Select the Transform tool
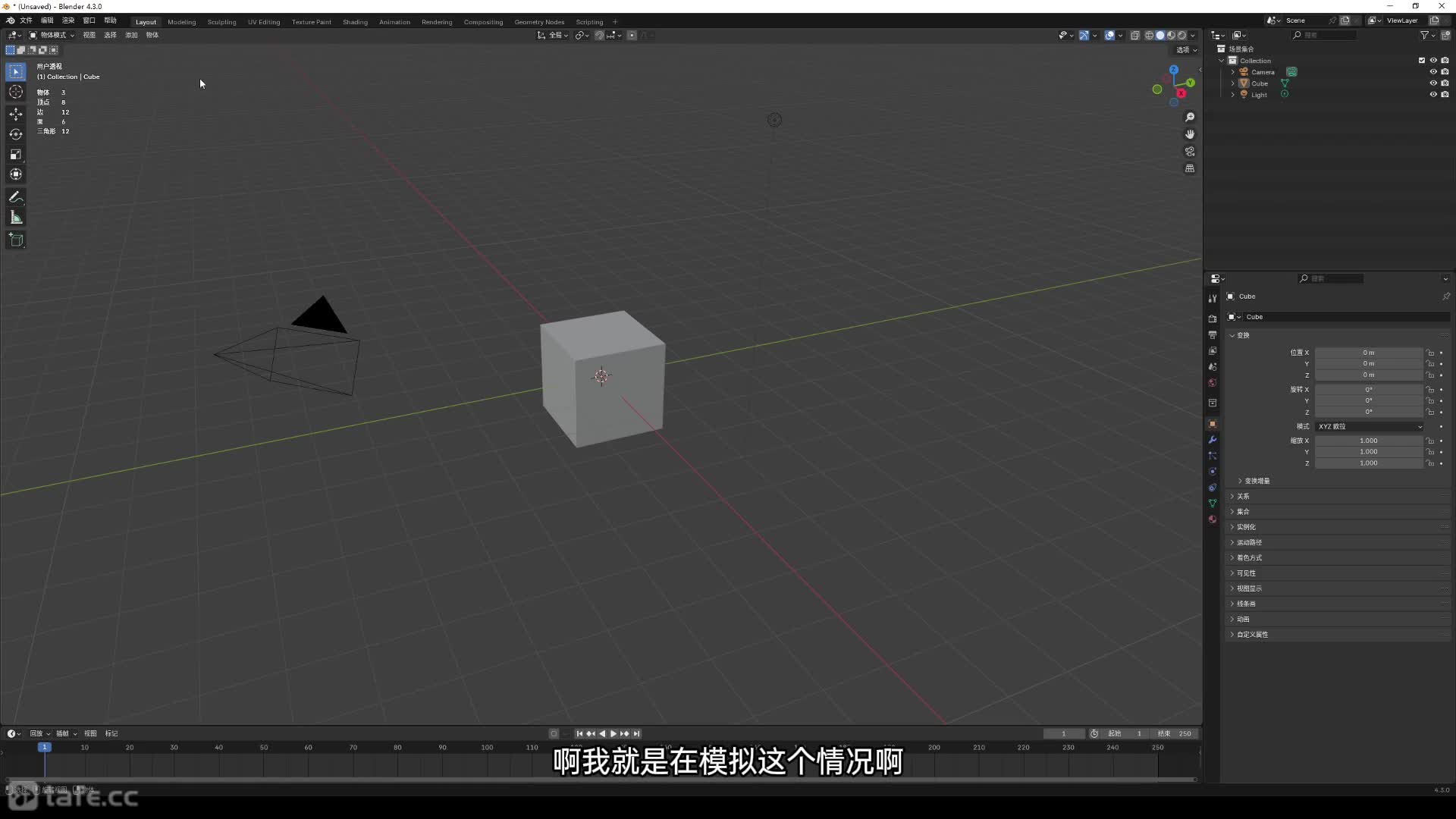Screen dimensions: 1456x819 (x=16, y=174)
